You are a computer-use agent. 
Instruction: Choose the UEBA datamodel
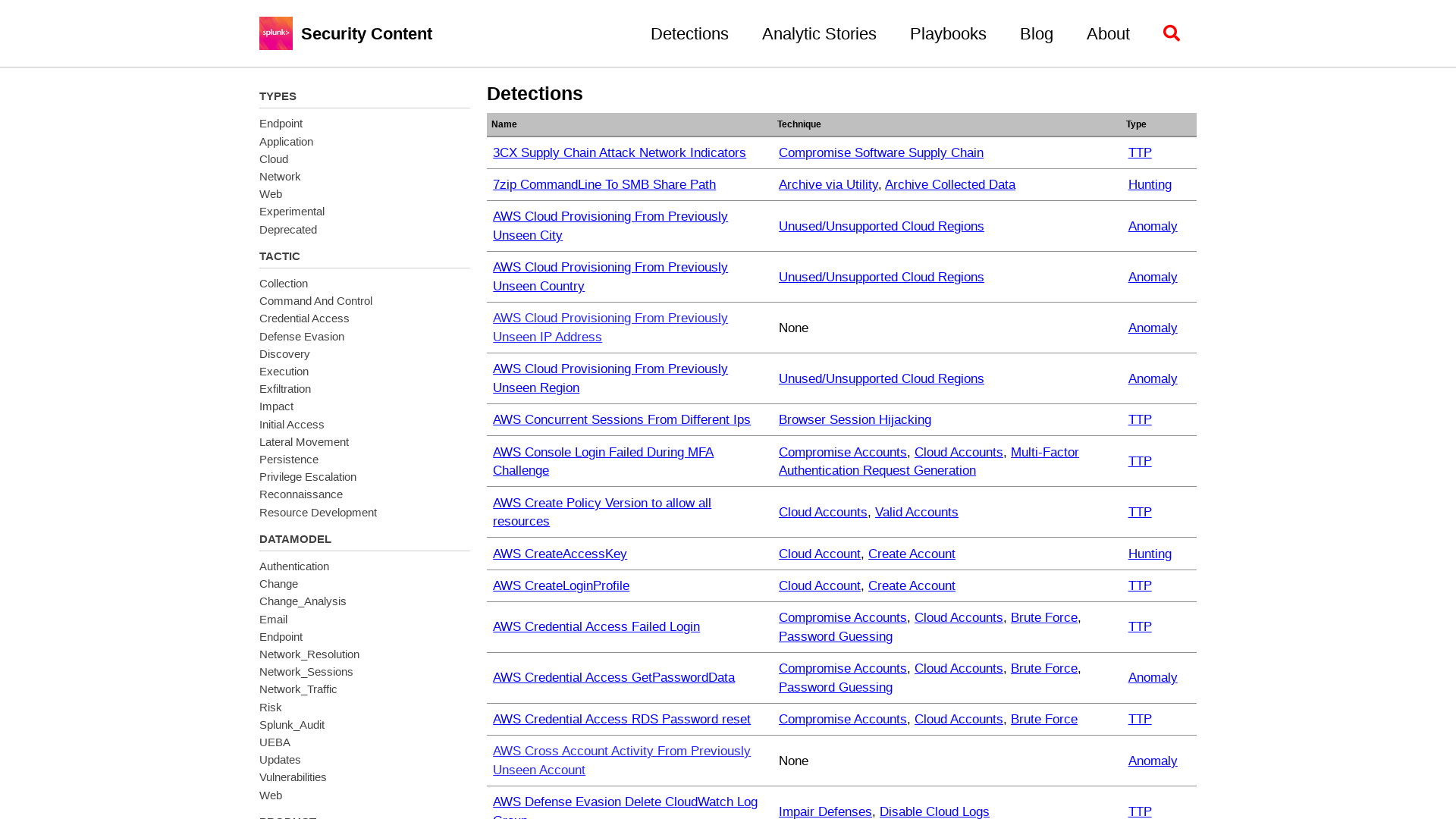click(275, 742)
